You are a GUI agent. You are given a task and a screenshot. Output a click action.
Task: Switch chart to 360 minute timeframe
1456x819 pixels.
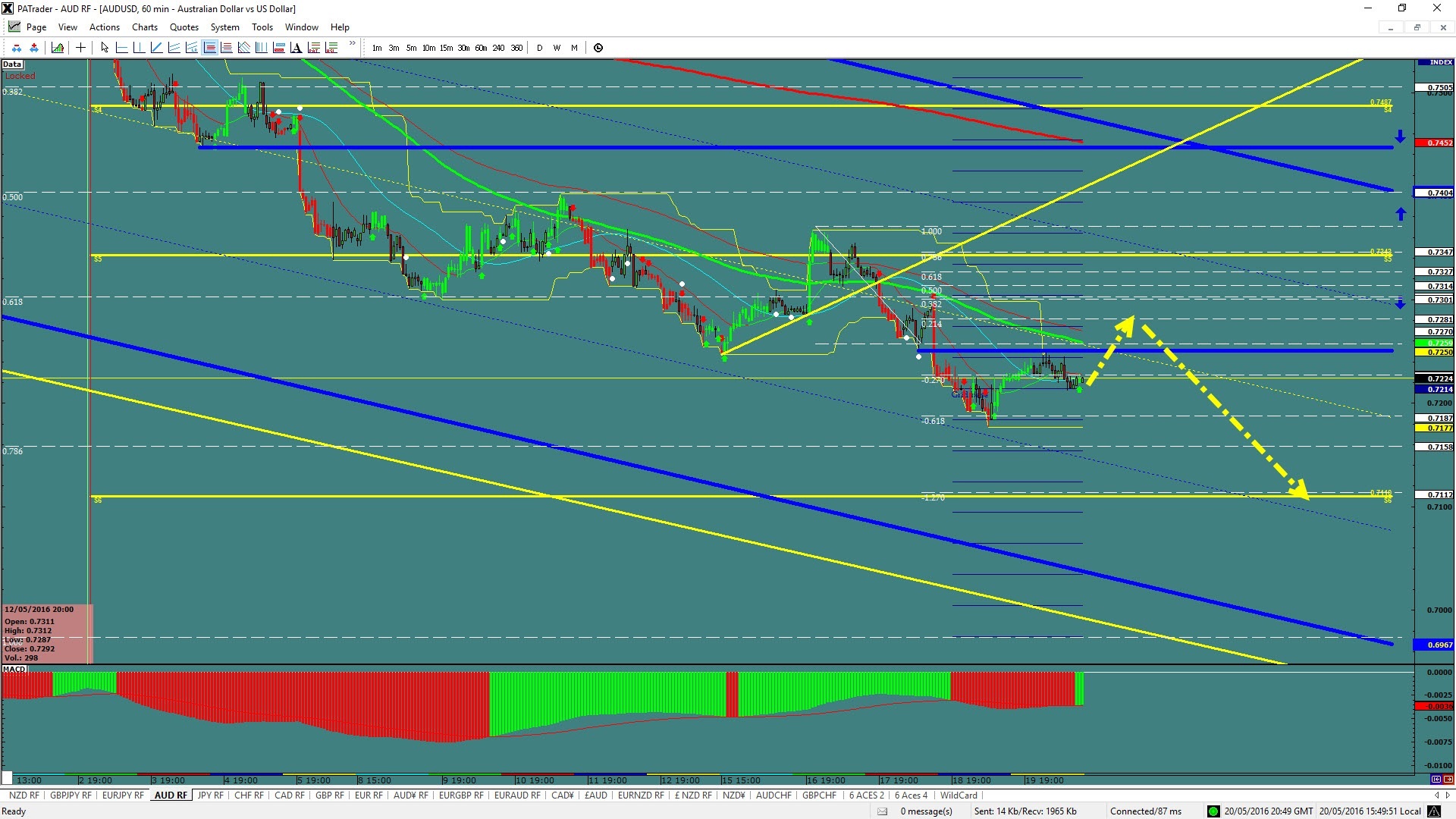516,48
